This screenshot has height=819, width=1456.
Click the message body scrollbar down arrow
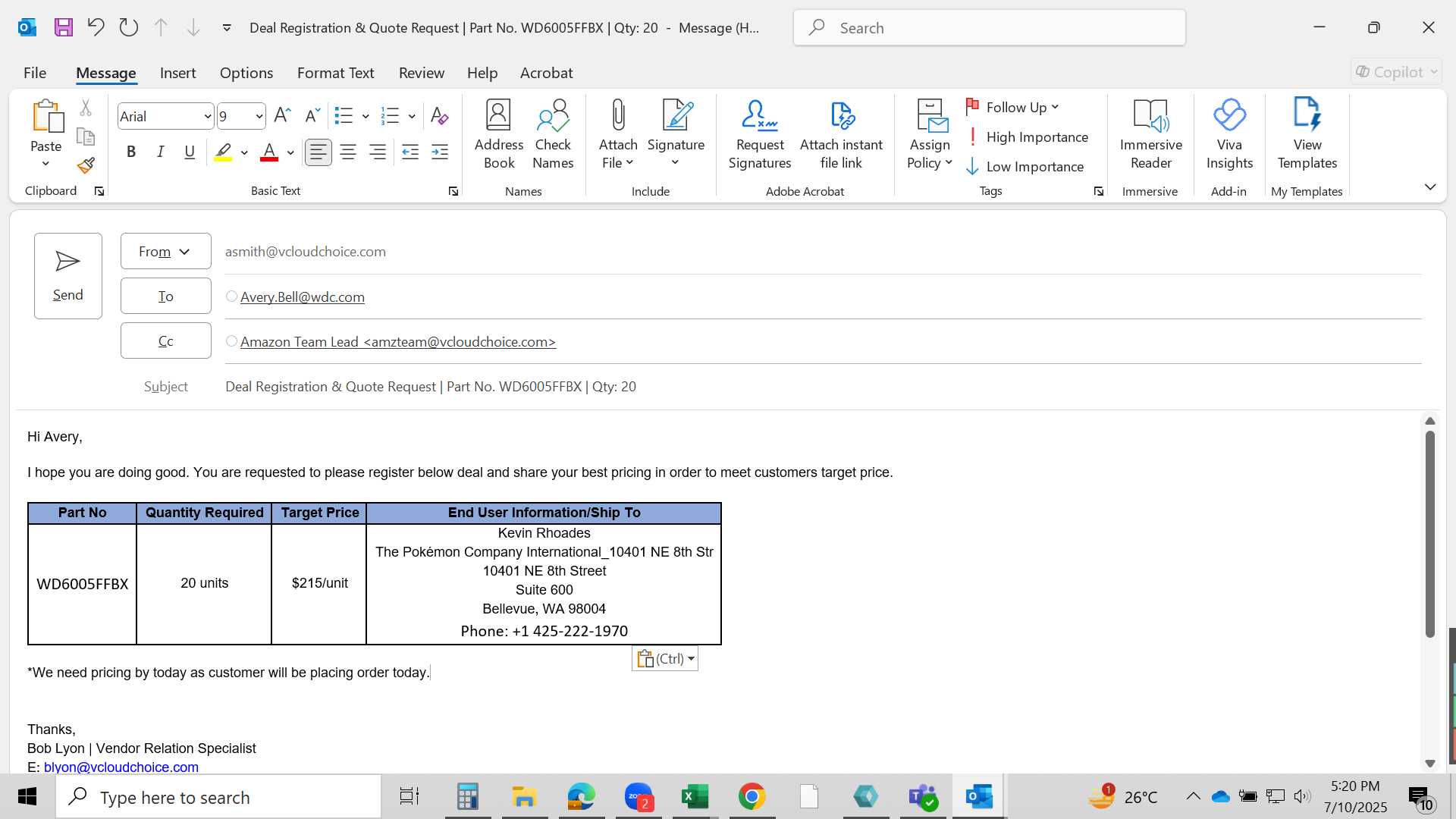click(x=1430, y=764)
